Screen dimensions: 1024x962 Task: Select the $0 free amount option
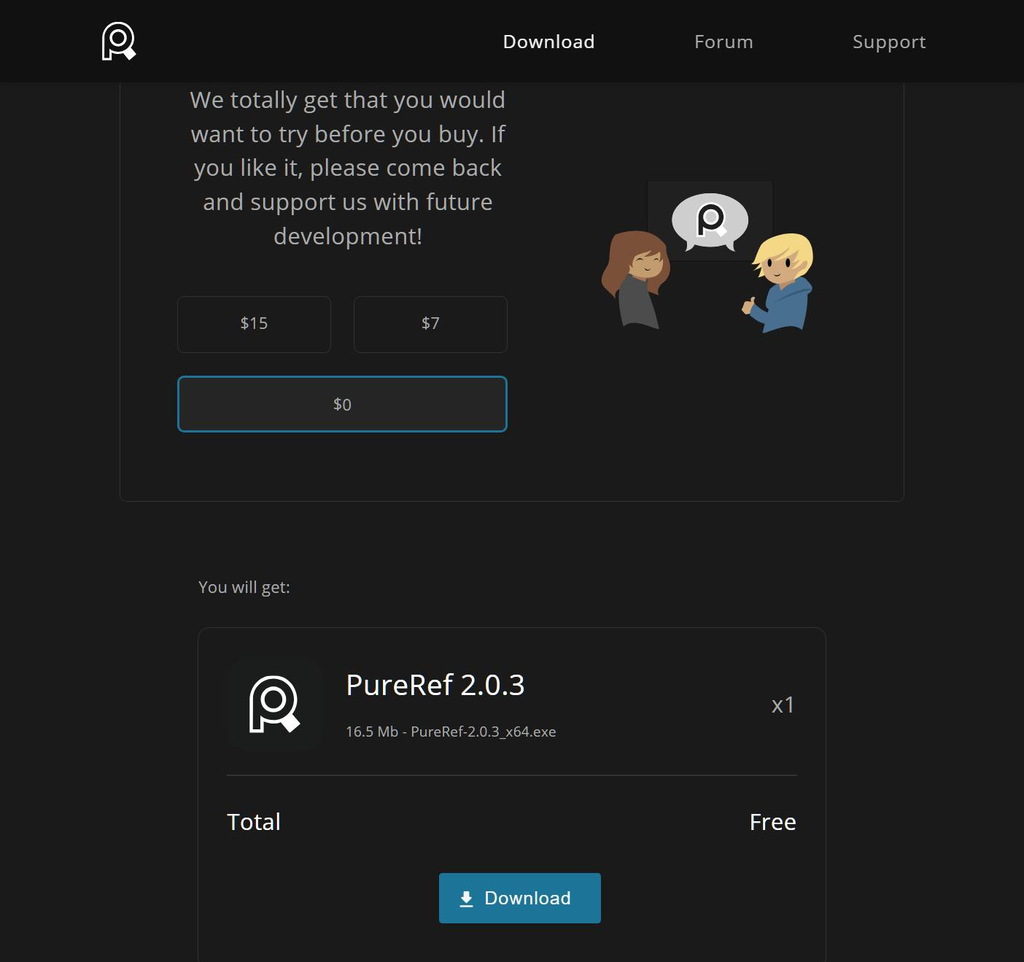(x=342, y=404)
